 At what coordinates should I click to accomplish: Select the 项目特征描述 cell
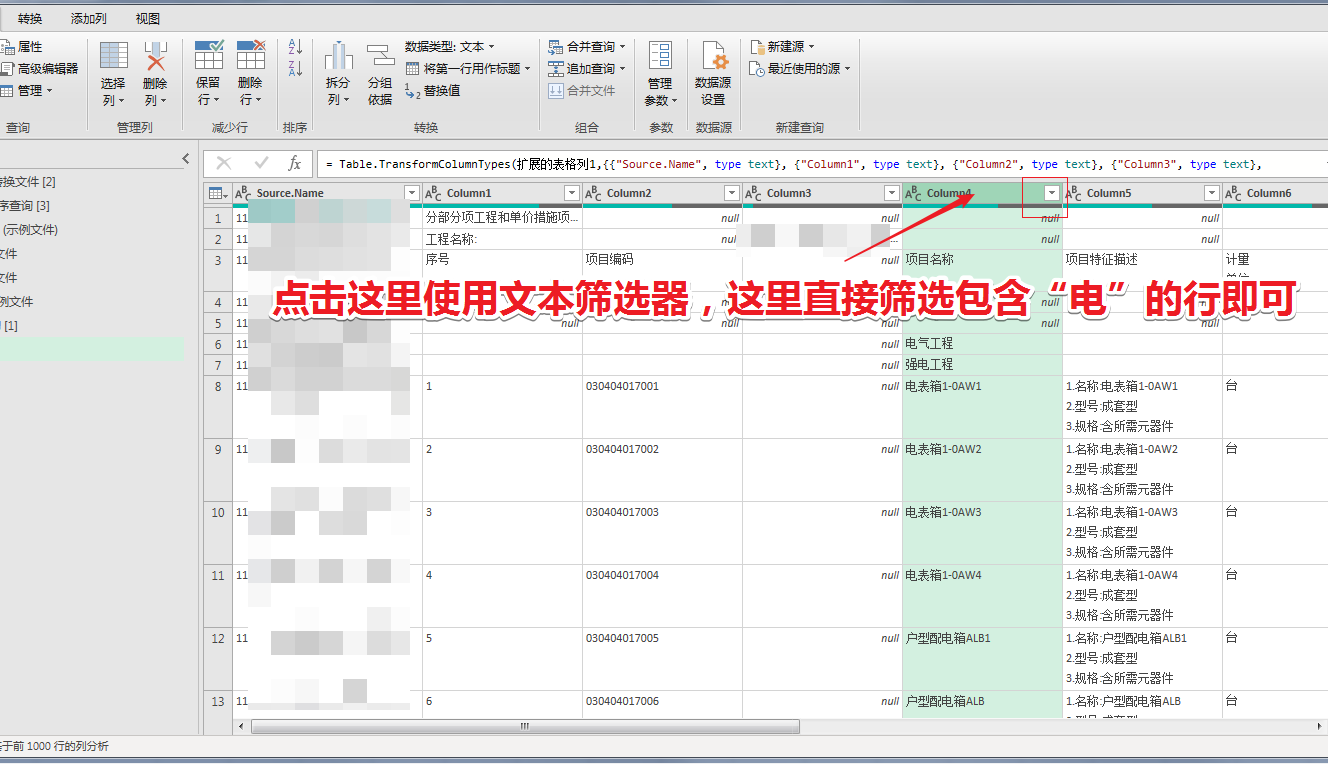coord(1142,271)
